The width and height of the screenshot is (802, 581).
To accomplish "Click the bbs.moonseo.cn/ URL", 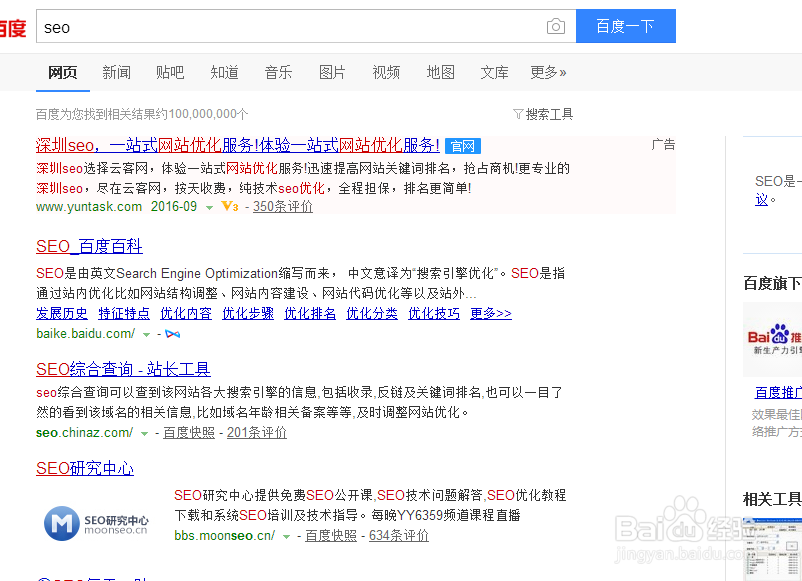I will (225, 535).
